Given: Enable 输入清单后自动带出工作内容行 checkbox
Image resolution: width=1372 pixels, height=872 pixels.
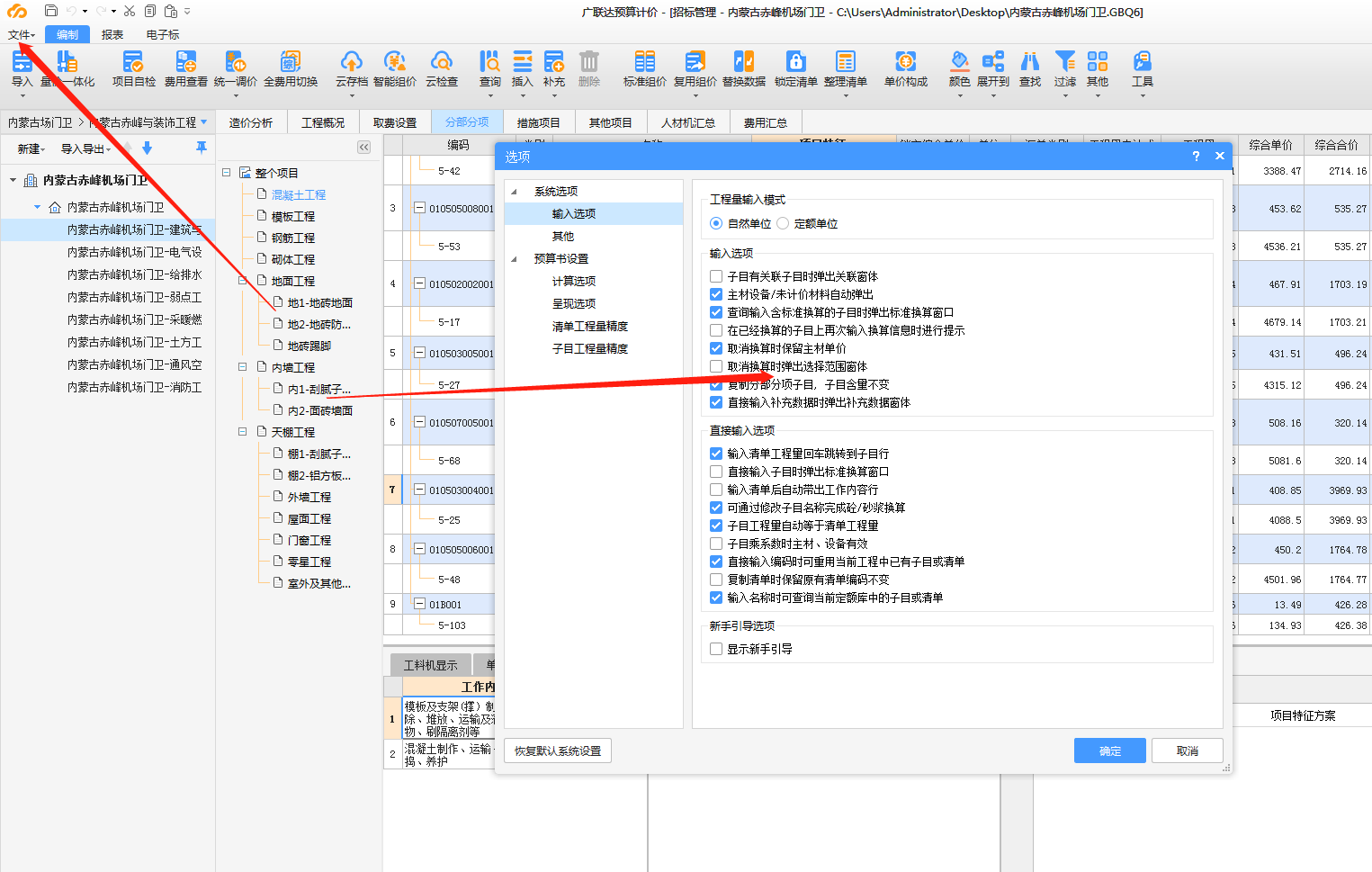Looking at the screenshot, I should [716, 490].
